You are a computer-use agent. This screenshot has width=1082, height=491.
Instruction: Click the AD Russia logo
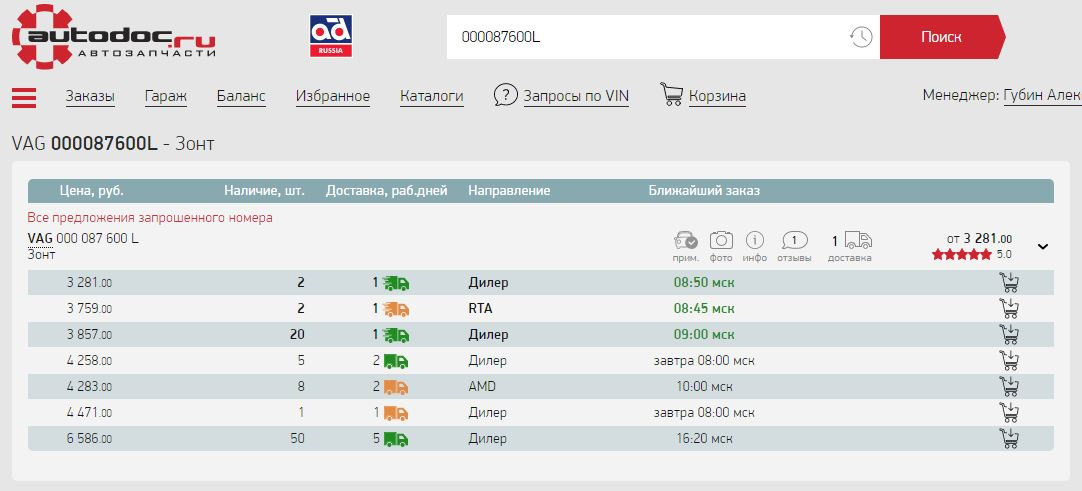tap(331, 36)
